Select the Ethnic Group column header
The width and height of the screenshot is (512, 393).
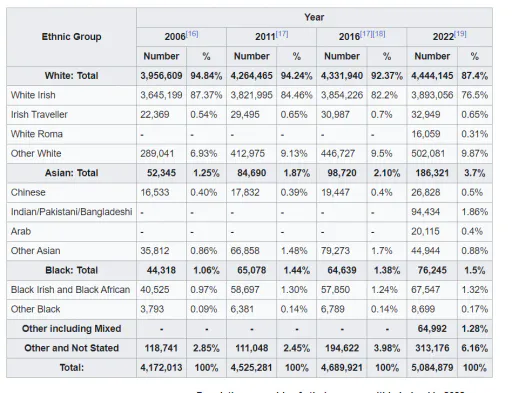pyautogui.click(x=71, y=37)
